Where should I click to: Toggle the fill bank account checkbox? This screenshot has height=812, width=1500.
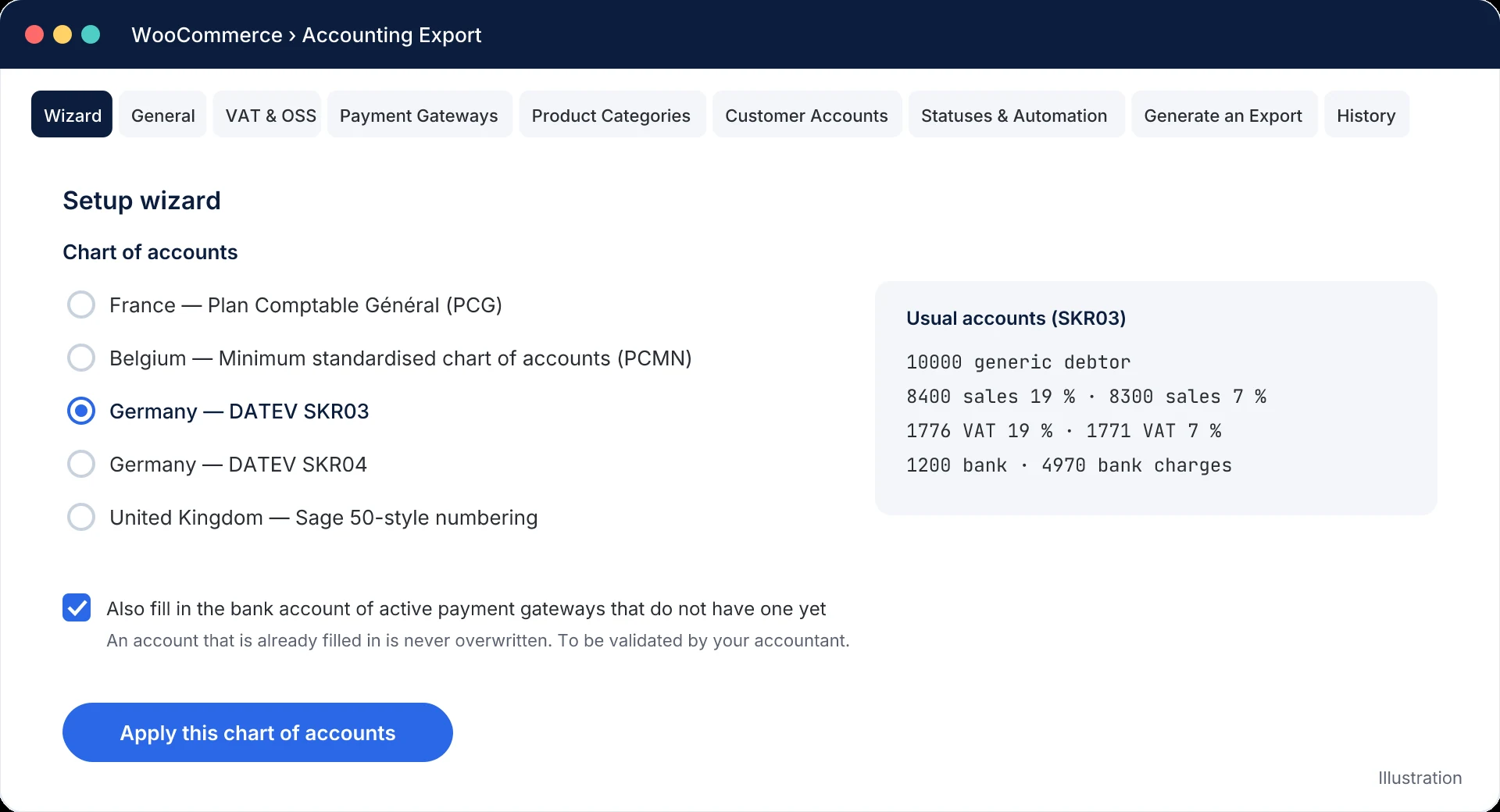coord(77,607)
